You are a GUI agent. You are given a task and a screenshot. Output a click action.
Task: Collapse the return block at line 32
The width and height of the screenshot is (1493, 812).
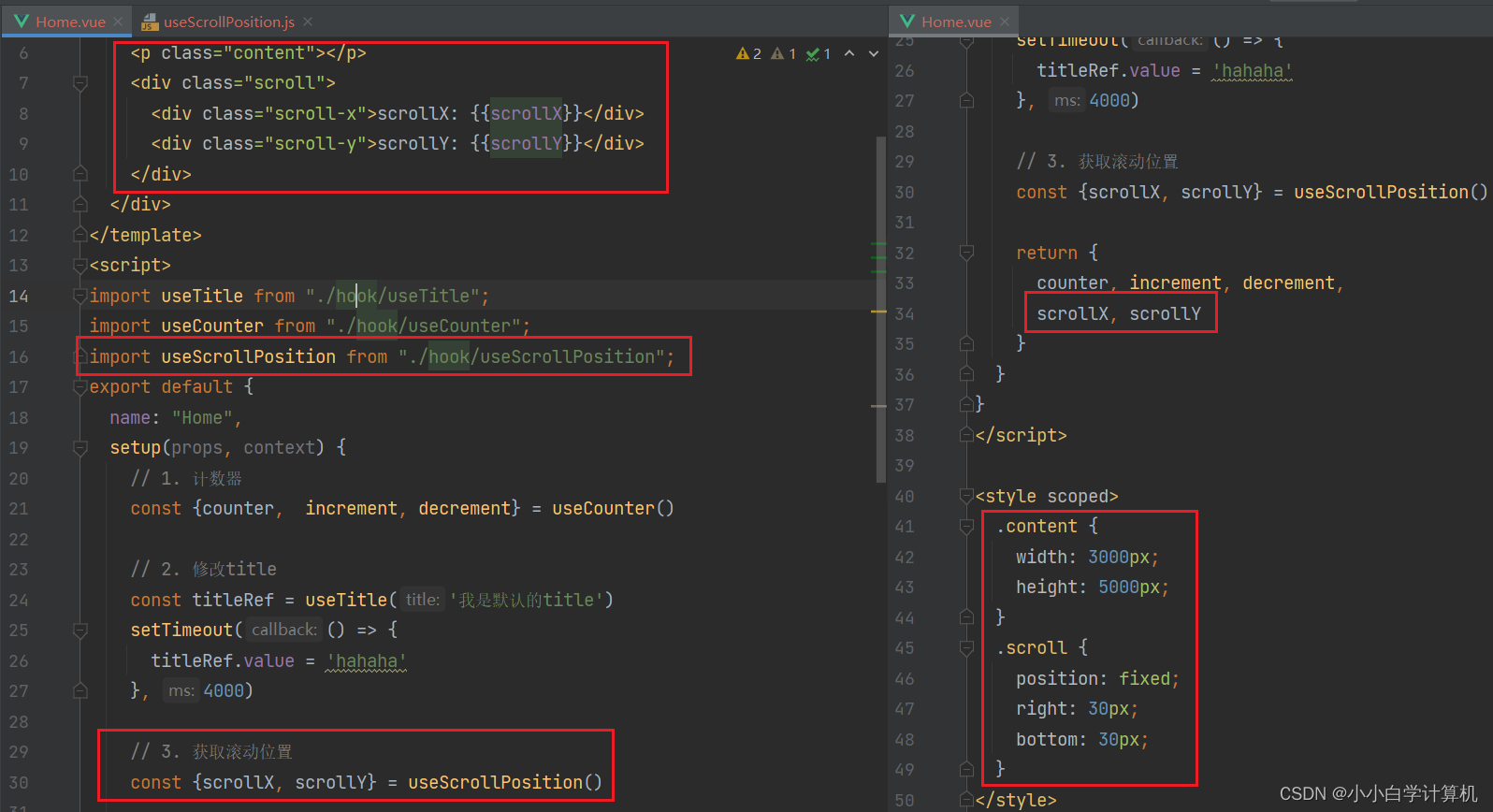click(967, 253)
